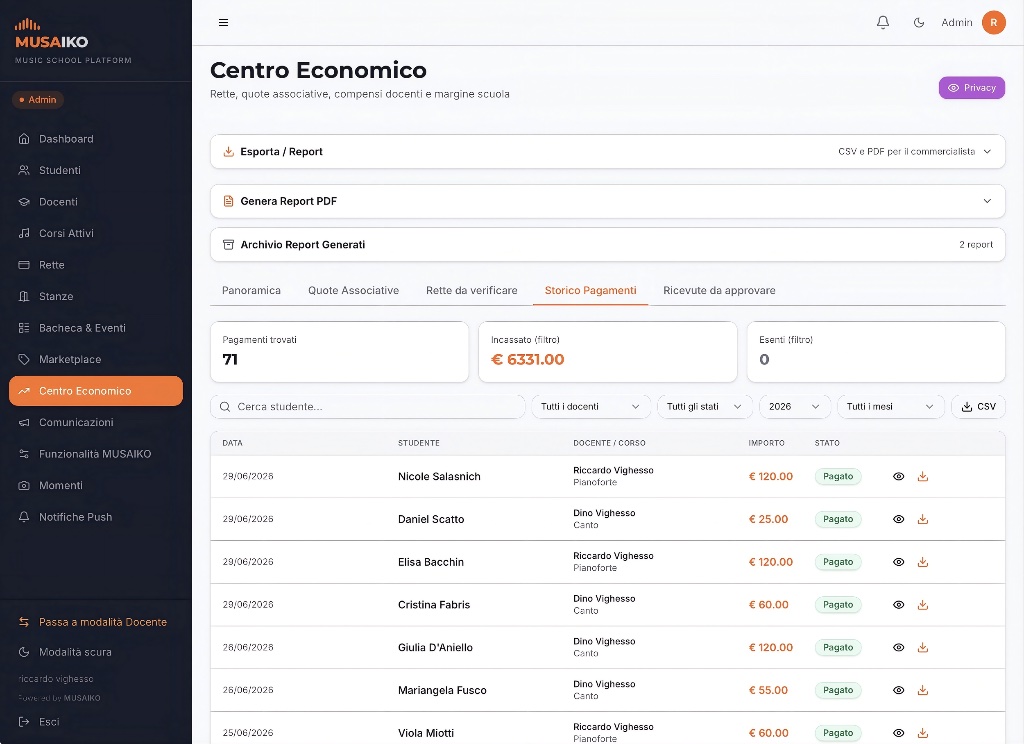Toggle dark mode moon icon in top bar
The height and width of the screenshot is (744, 1024).
919,23
